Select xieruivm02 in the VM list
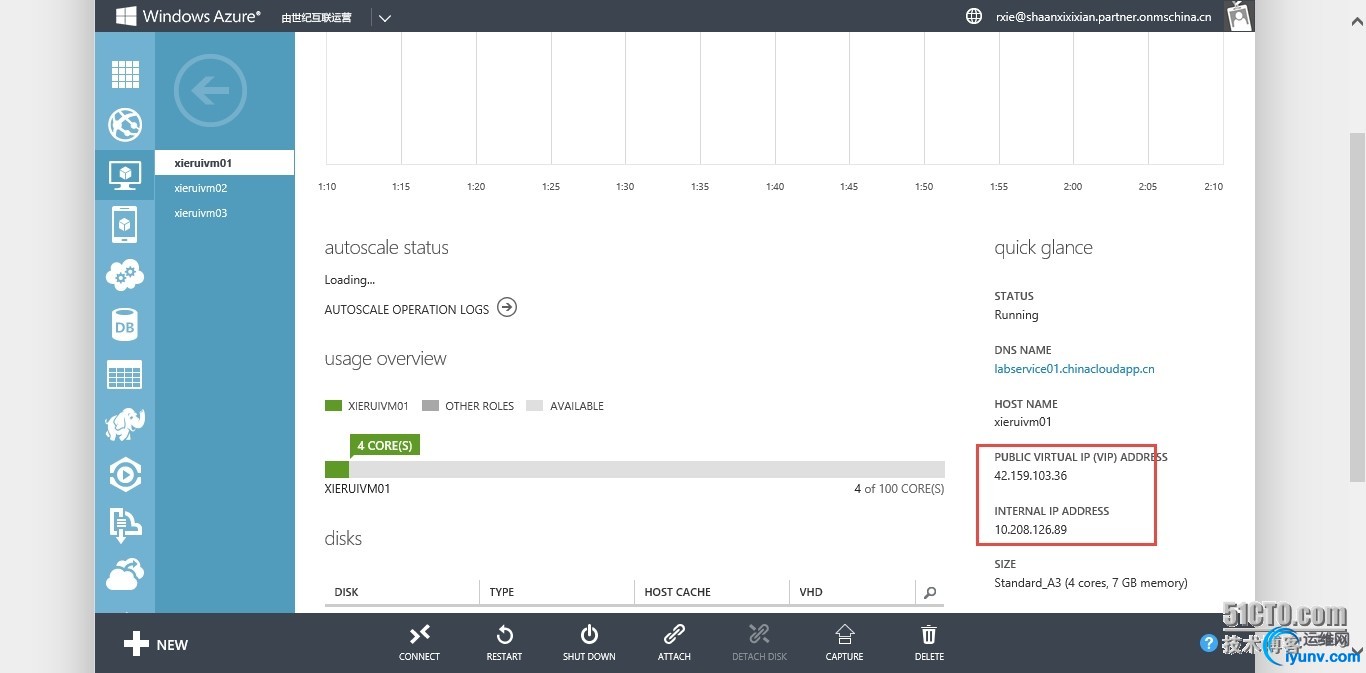This screenshot has width=1366, height=673. (225, 188)
